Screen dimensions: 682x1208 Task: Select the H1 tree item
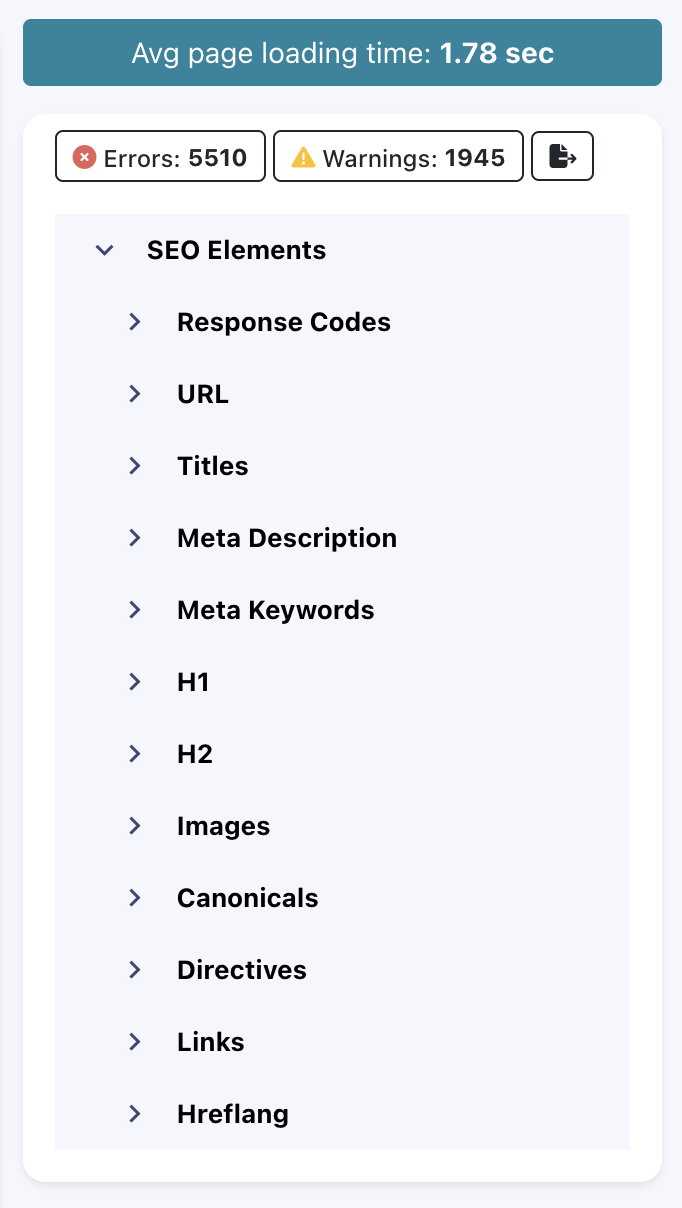coord(193,682)
